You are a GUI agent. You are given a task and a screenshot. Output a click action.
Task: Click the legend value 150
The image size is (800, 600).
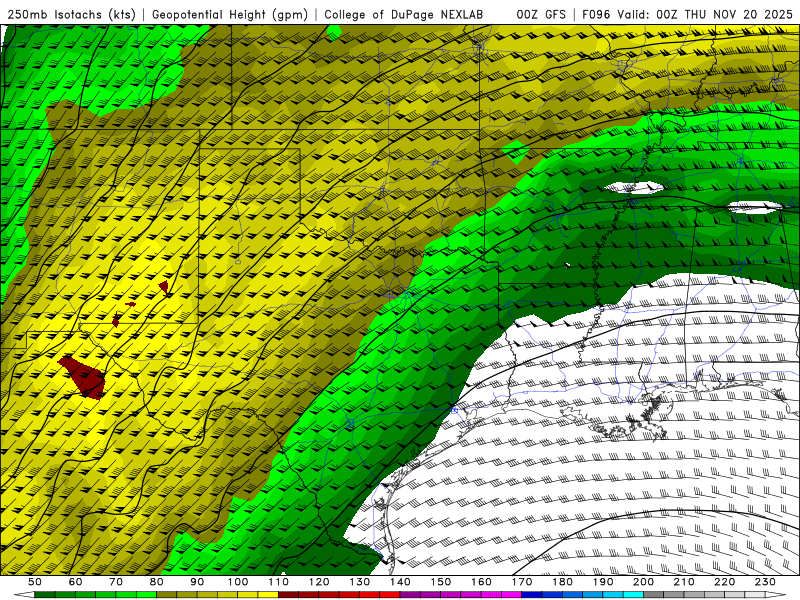pos(441,582)
